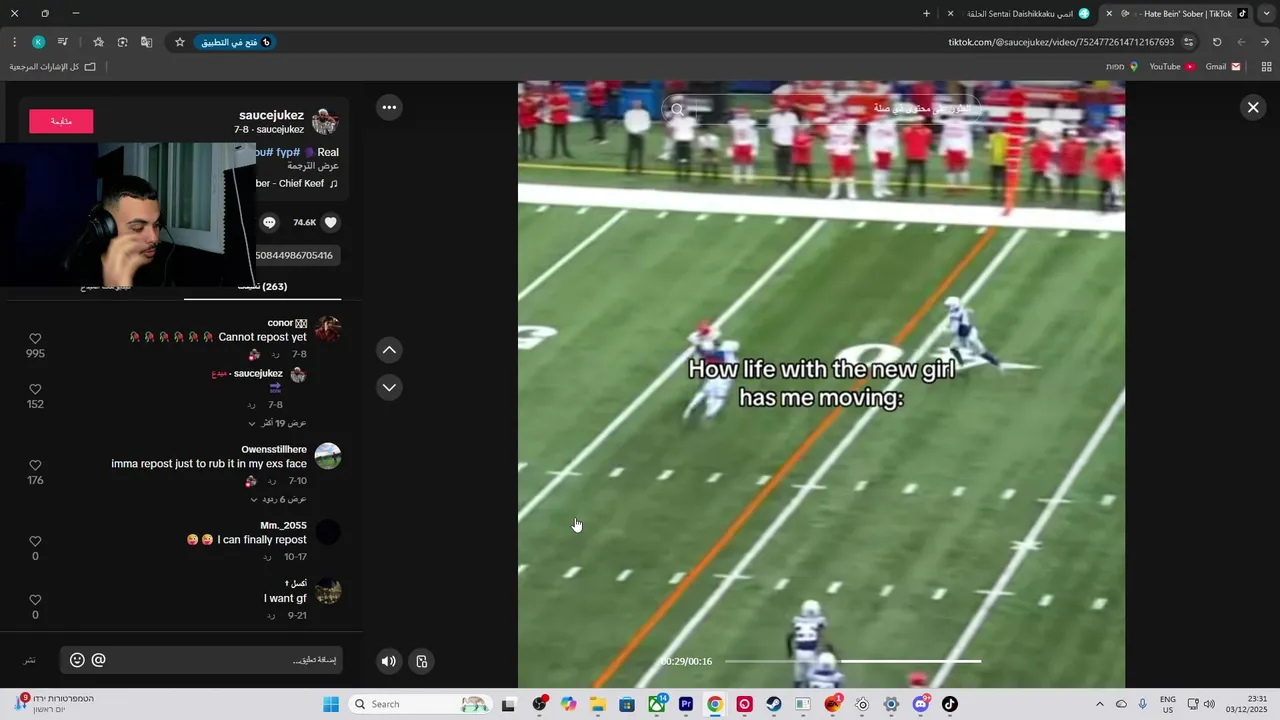1280x720 pixels.
Task: Expand 19 more replies under conor's comment
Action: (x=277, y=423)
